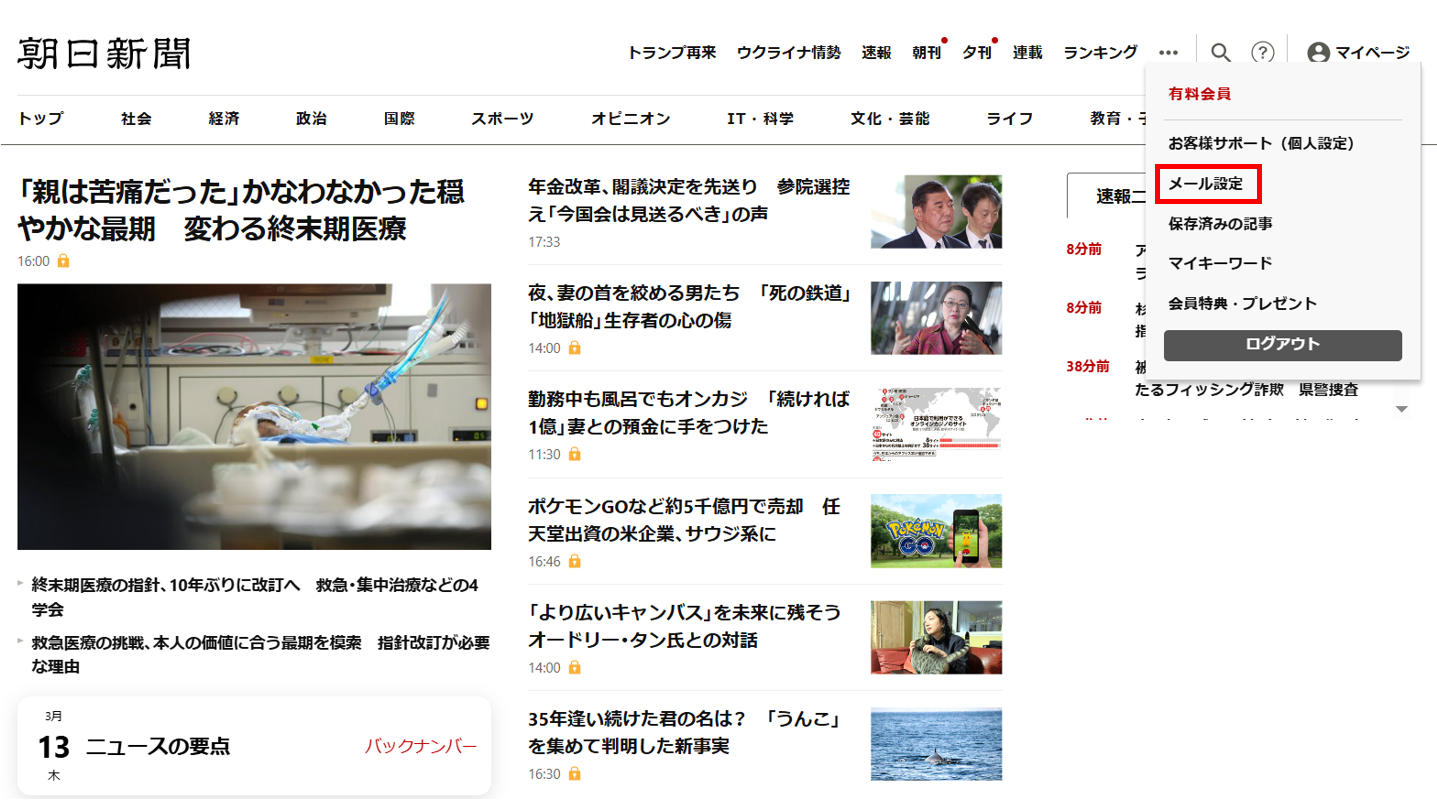Image resolution: width=1437 pixels, height=810 pixels.
Task: Select the 国際 navigation tab
Action: (x=399, y=118)
